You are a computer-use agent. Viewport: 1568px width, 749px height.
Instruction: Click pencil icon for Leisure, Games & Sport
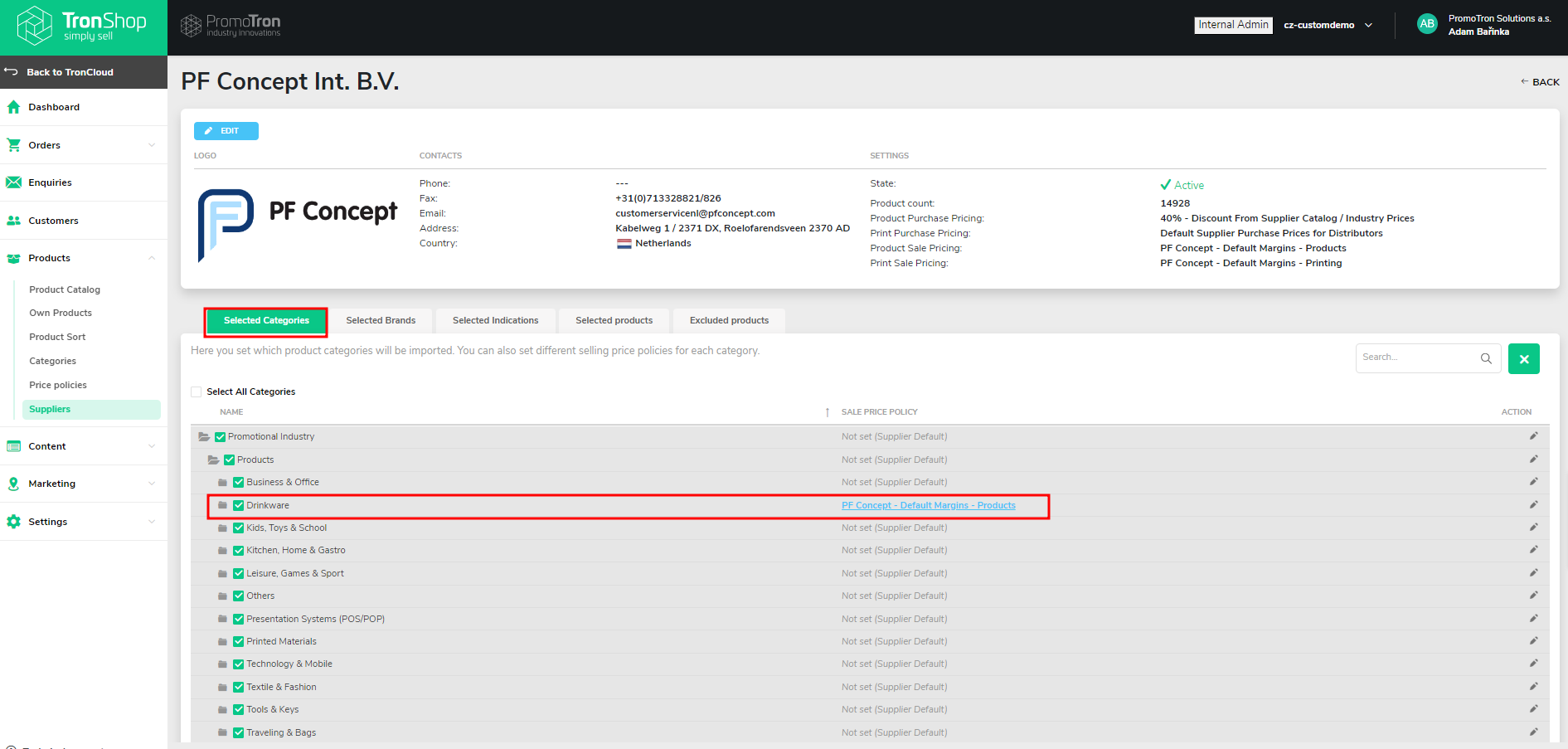(1533, 573)
